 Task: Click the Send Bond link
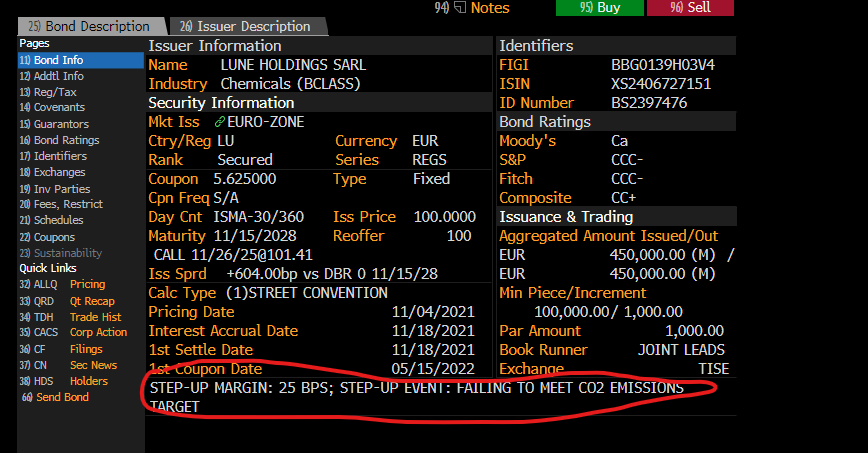coord(55,397)
